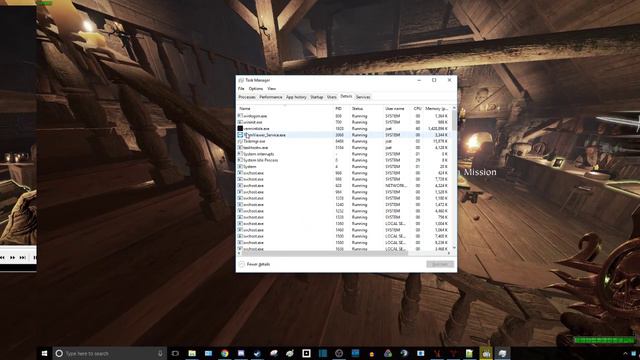Viewport: 640px width, 360px height.
Task: Select the taskhostw.exe process row
Action: pyautogui.click(x=344, y=147)
